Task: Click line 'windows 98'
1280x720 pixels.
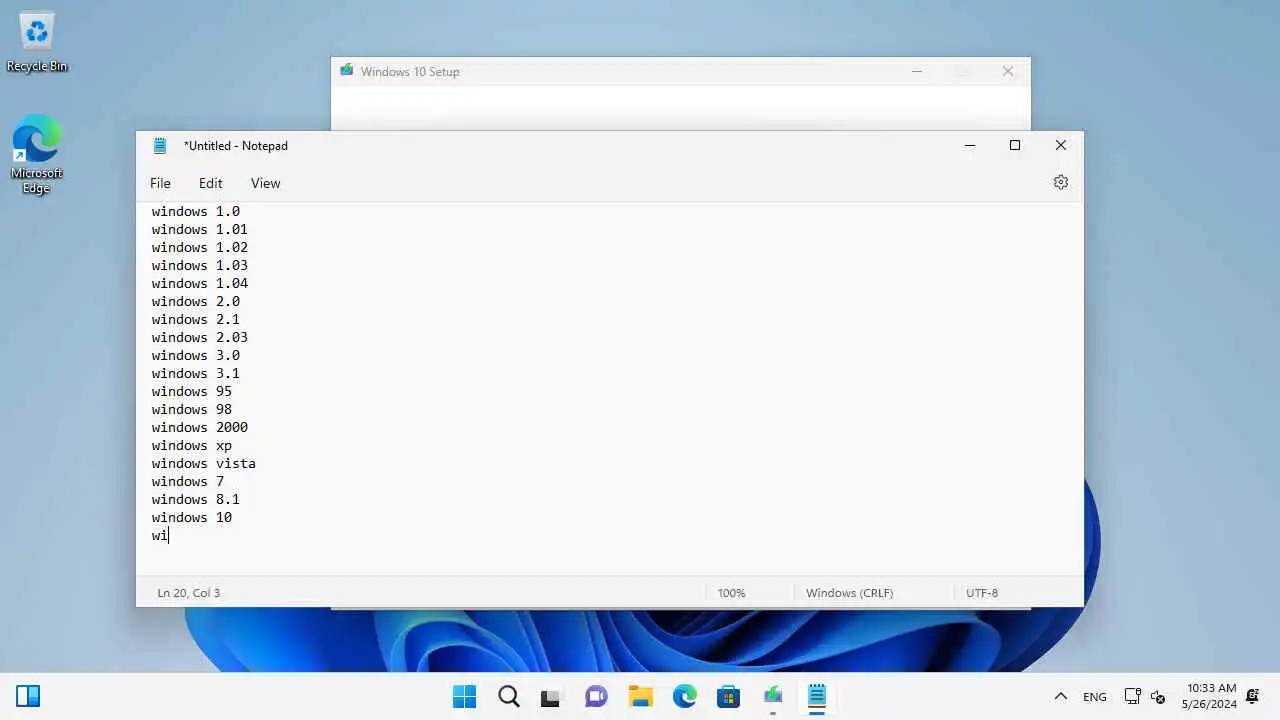Action: tap(192, 409)
